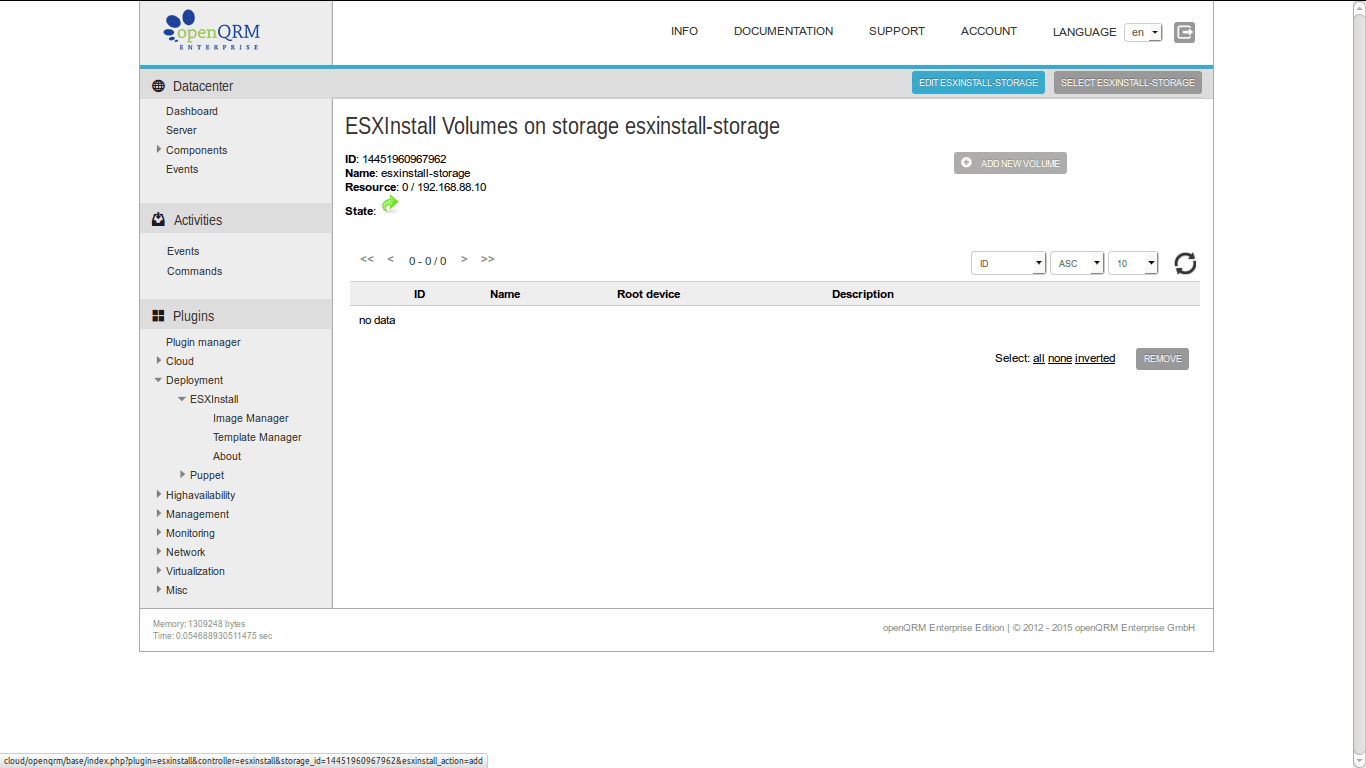The width and height of the screenshot is (1366, 768).
Task: Open Server in Datacenter menu
Action: pyautogui.click(x=181, y=130)
